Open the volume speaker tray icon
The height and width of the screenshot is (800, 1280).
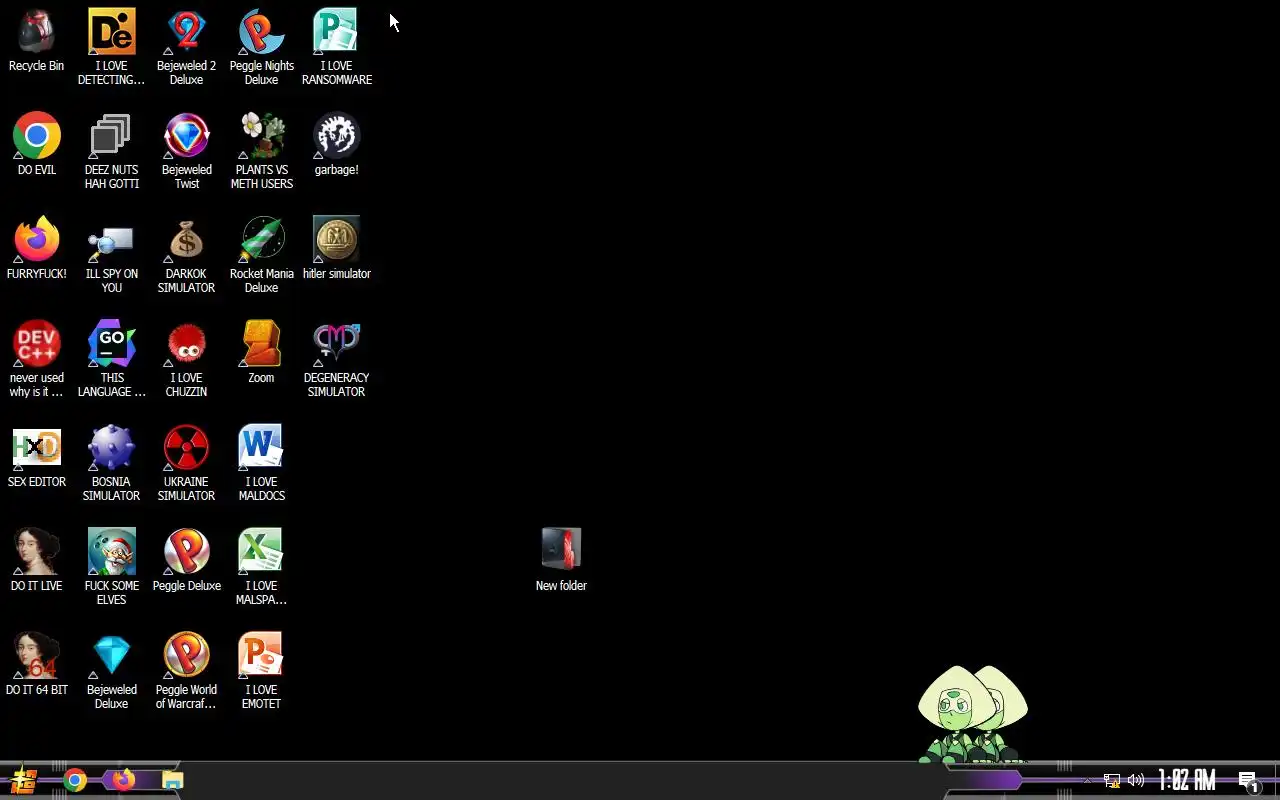[x=1136, y=780]
